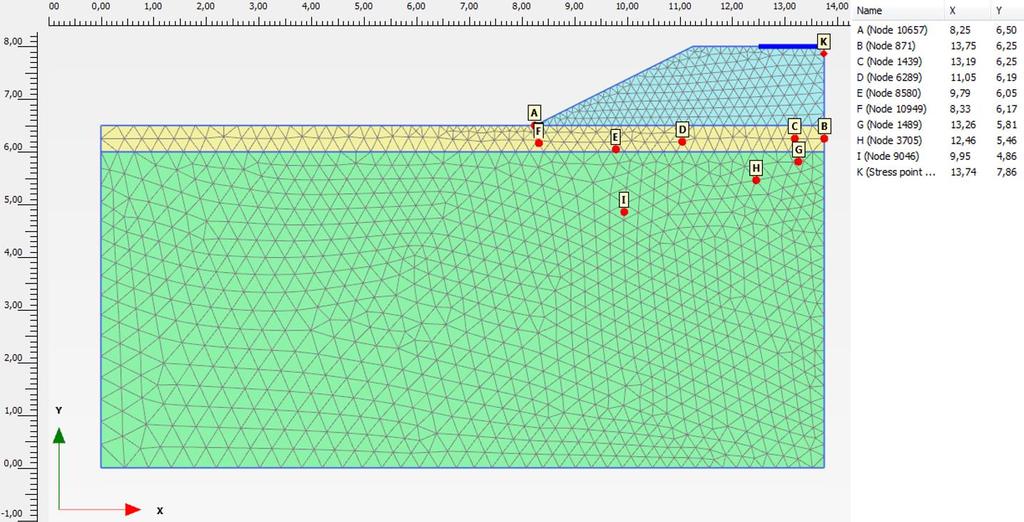1024x522 pixels.
Task: Select row G (Node 1489)
Action: tap(938, 124)
